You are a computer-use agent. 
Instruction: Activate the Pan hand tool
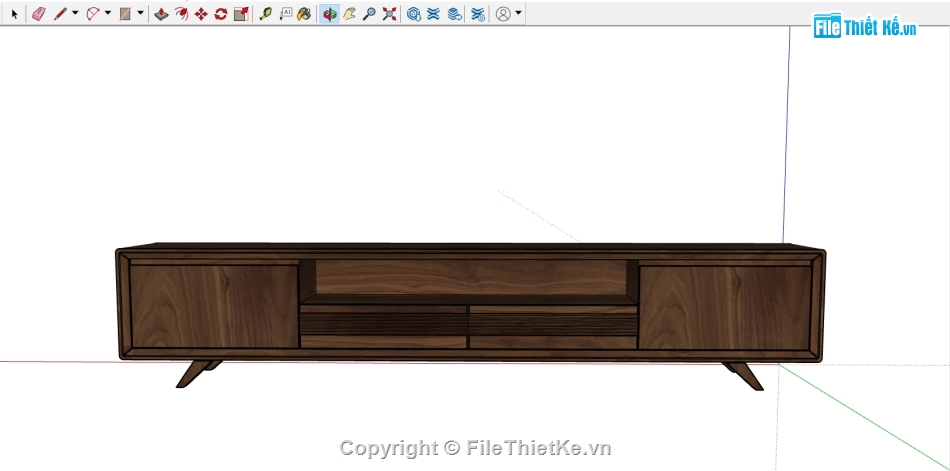(349, 14)
